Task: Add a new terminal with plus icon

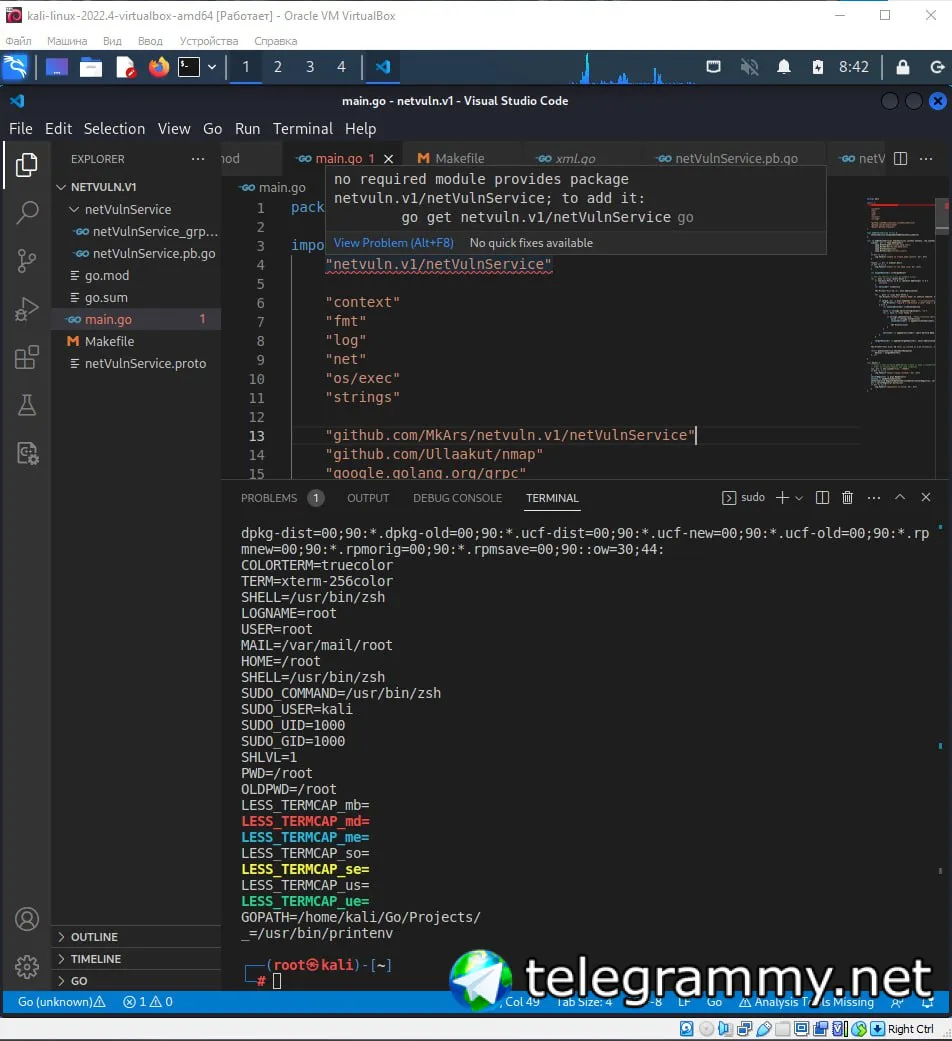Action: click(x=782, y=498)
